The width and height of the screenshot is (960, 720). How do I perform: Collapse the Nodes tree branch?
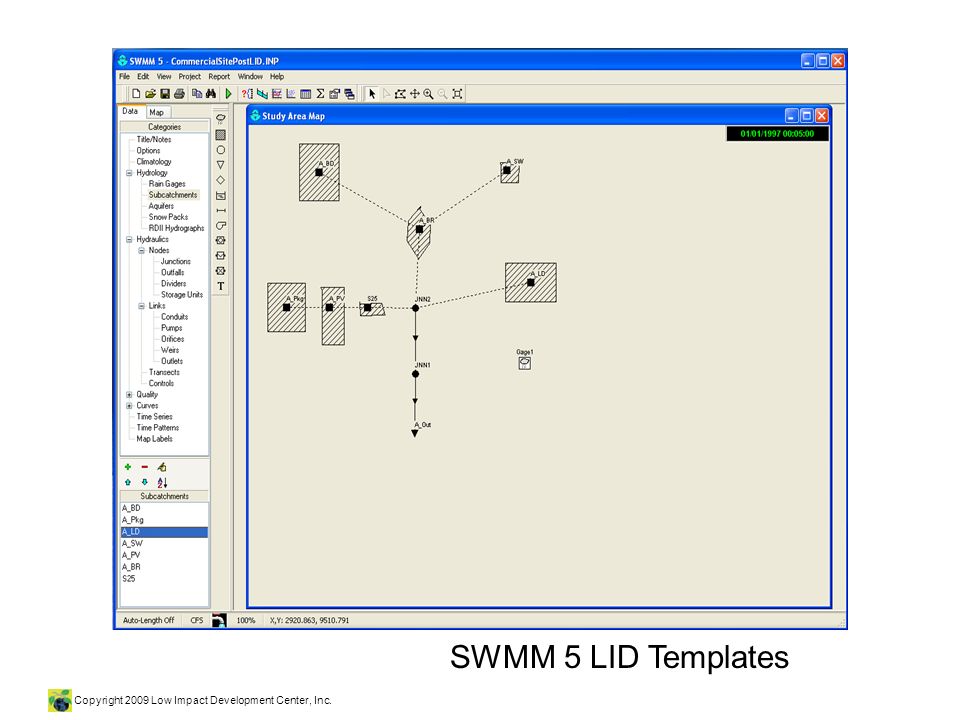[x=141, y=250]
